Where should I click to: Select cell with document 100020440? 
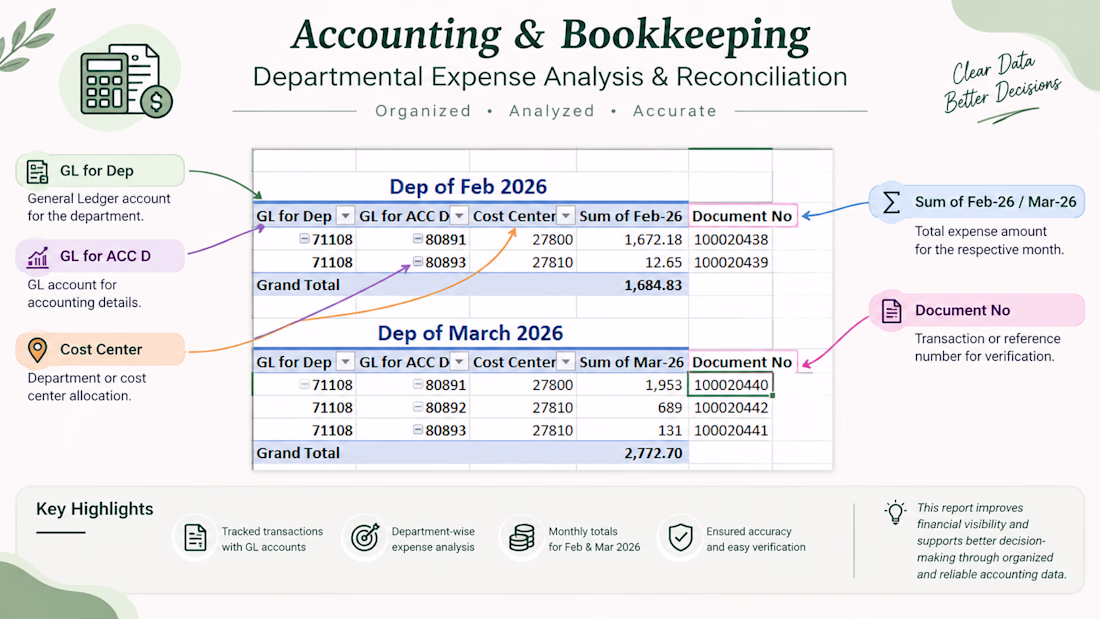point(730,385)
